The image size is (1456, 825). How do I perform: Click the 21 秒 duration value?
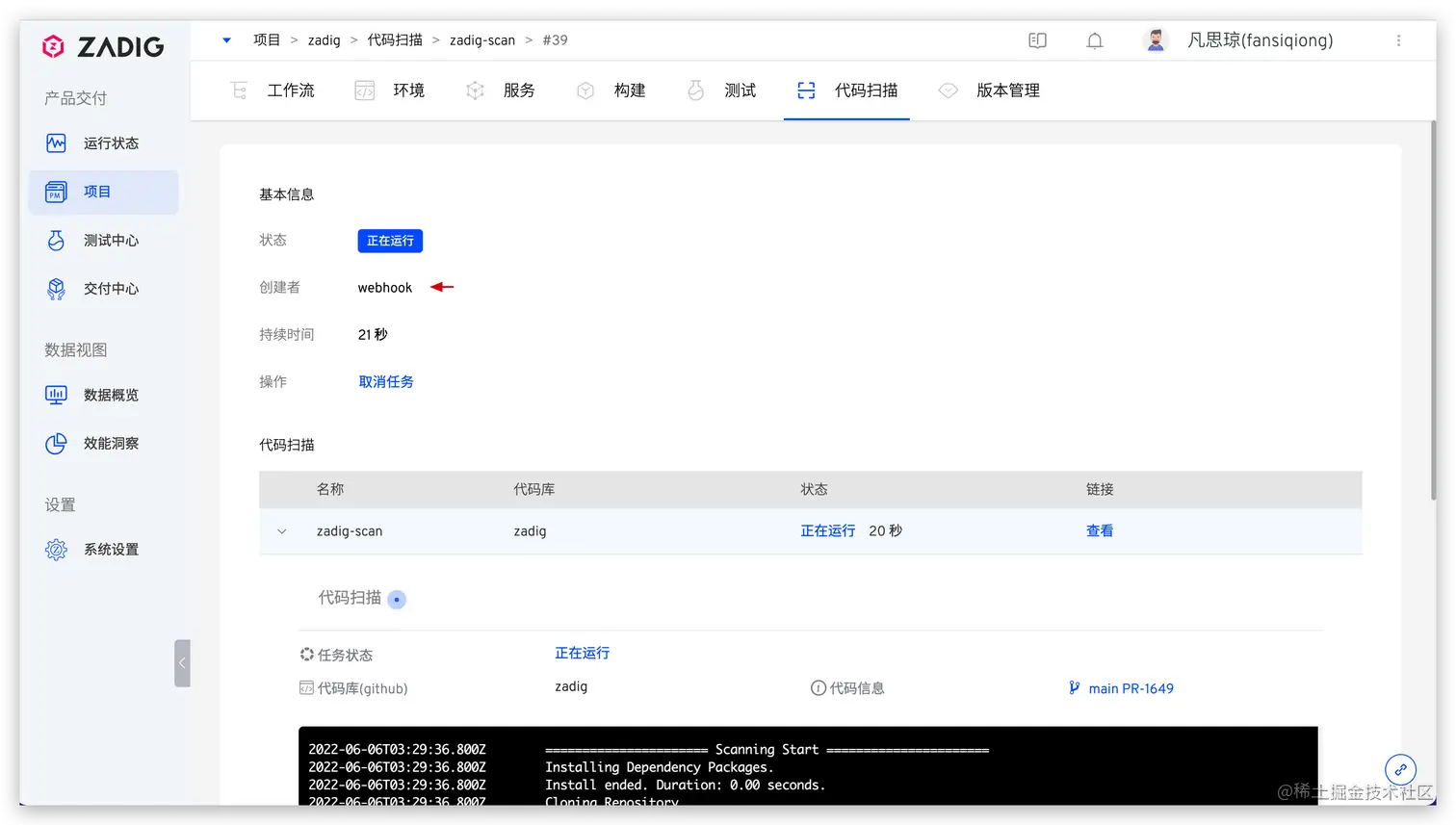(373, 335)
